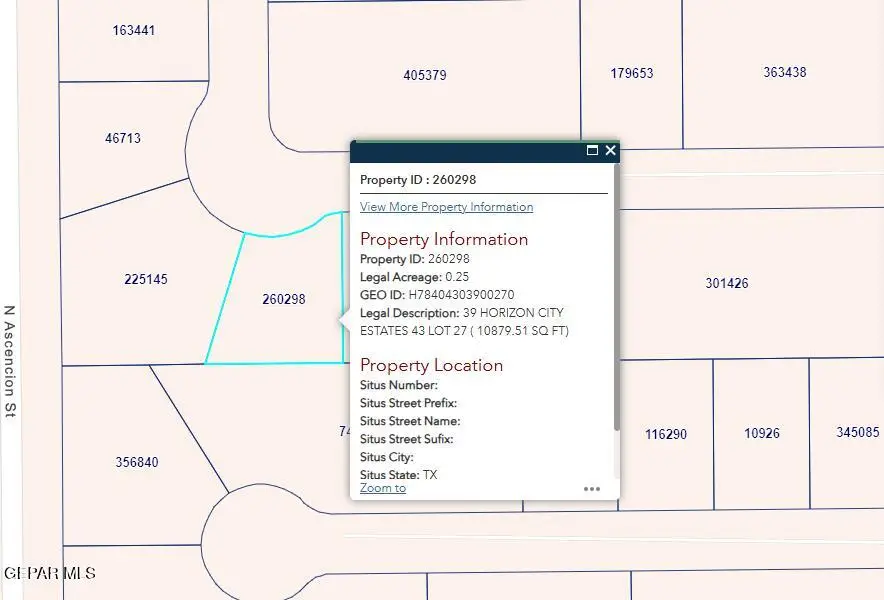
Task: Click the Zoom to link
Action: [x=381, y=488]
